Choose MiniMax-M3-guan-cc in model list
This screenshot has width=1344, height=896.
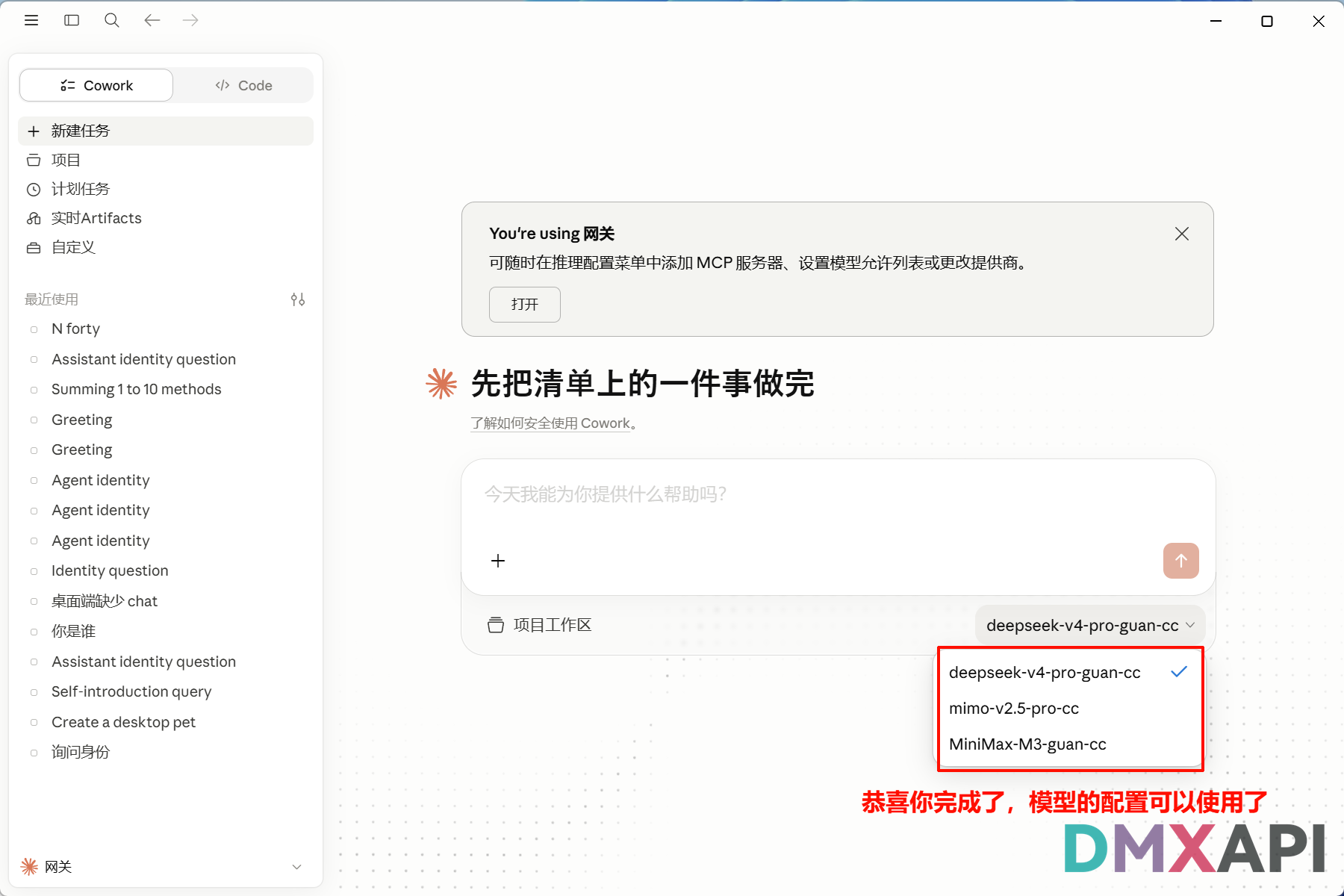point(1070,744)
